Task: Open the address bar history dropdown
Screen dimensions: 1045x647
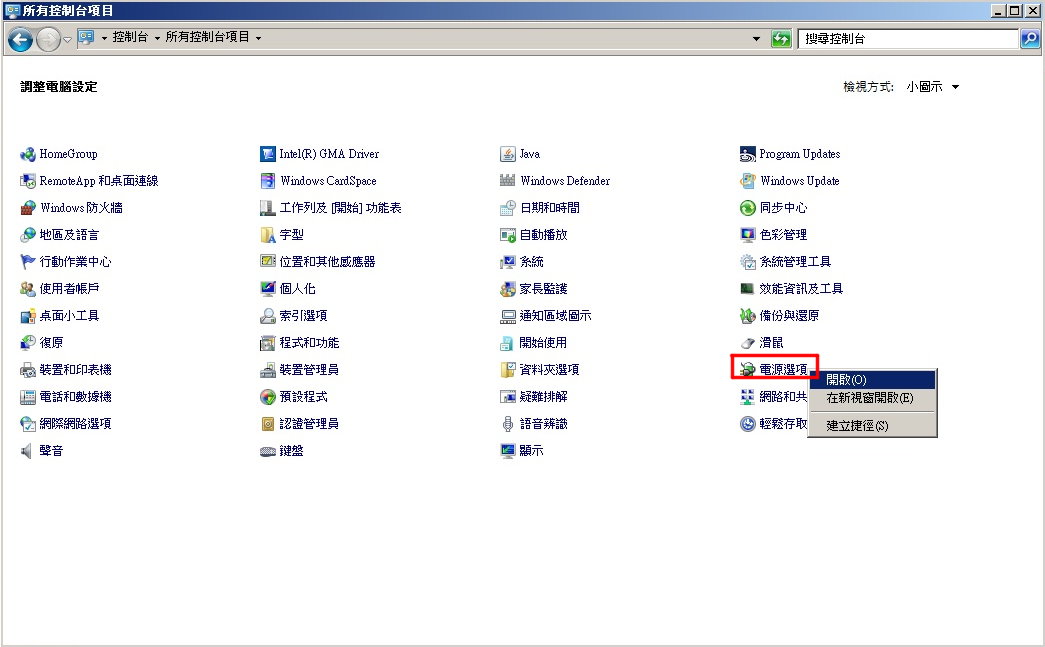Action: pos(756,39)
